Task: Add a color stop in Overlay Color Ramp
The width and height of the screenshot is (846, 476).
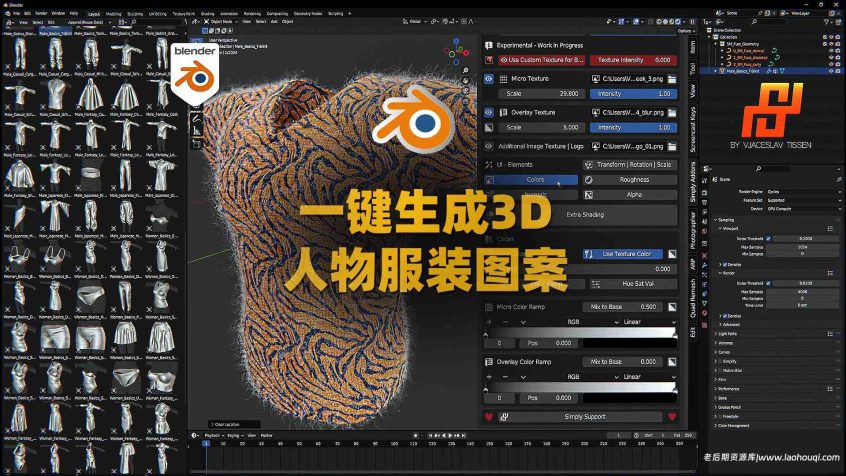Action: [x=489, y=377]
